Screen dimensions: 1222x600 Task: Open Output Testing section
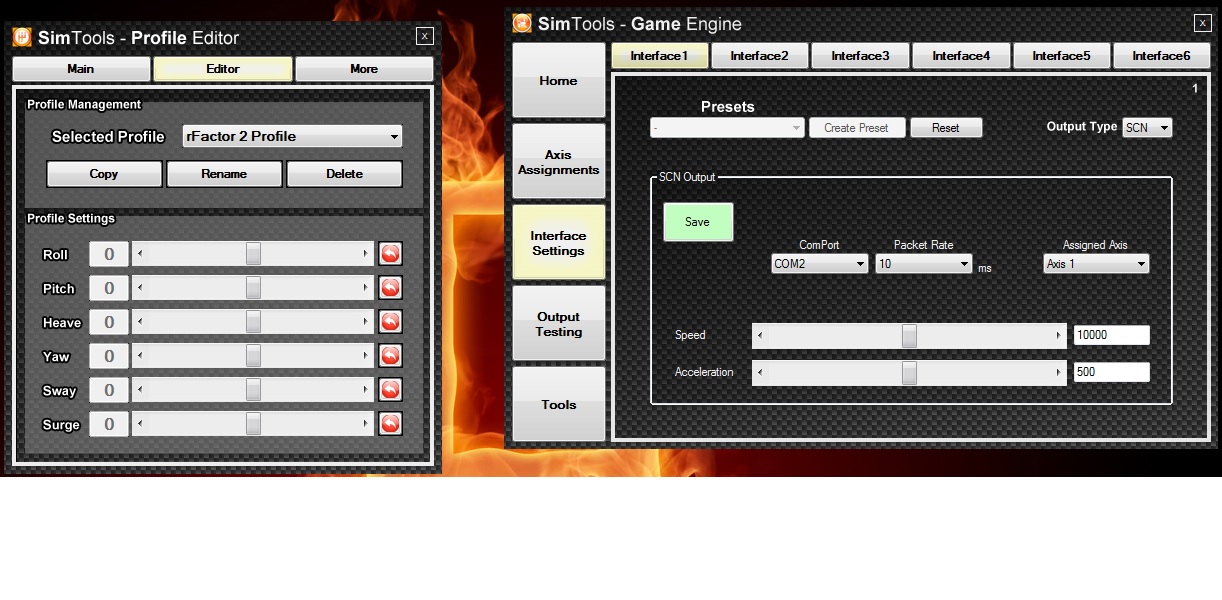559,323
